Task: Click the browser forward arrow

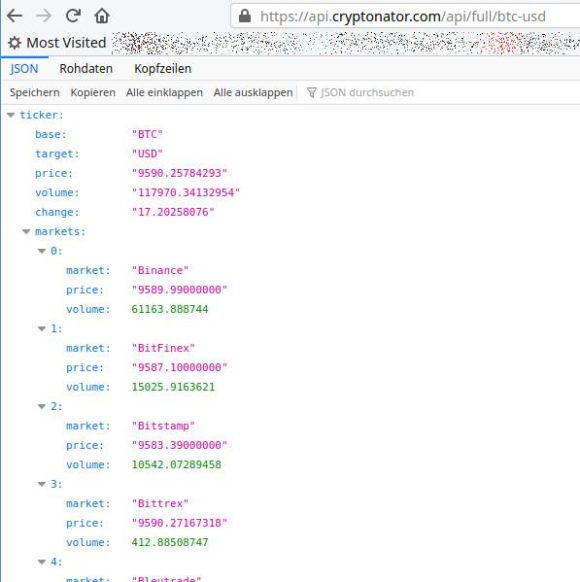Action: click(x=44, y=16)
